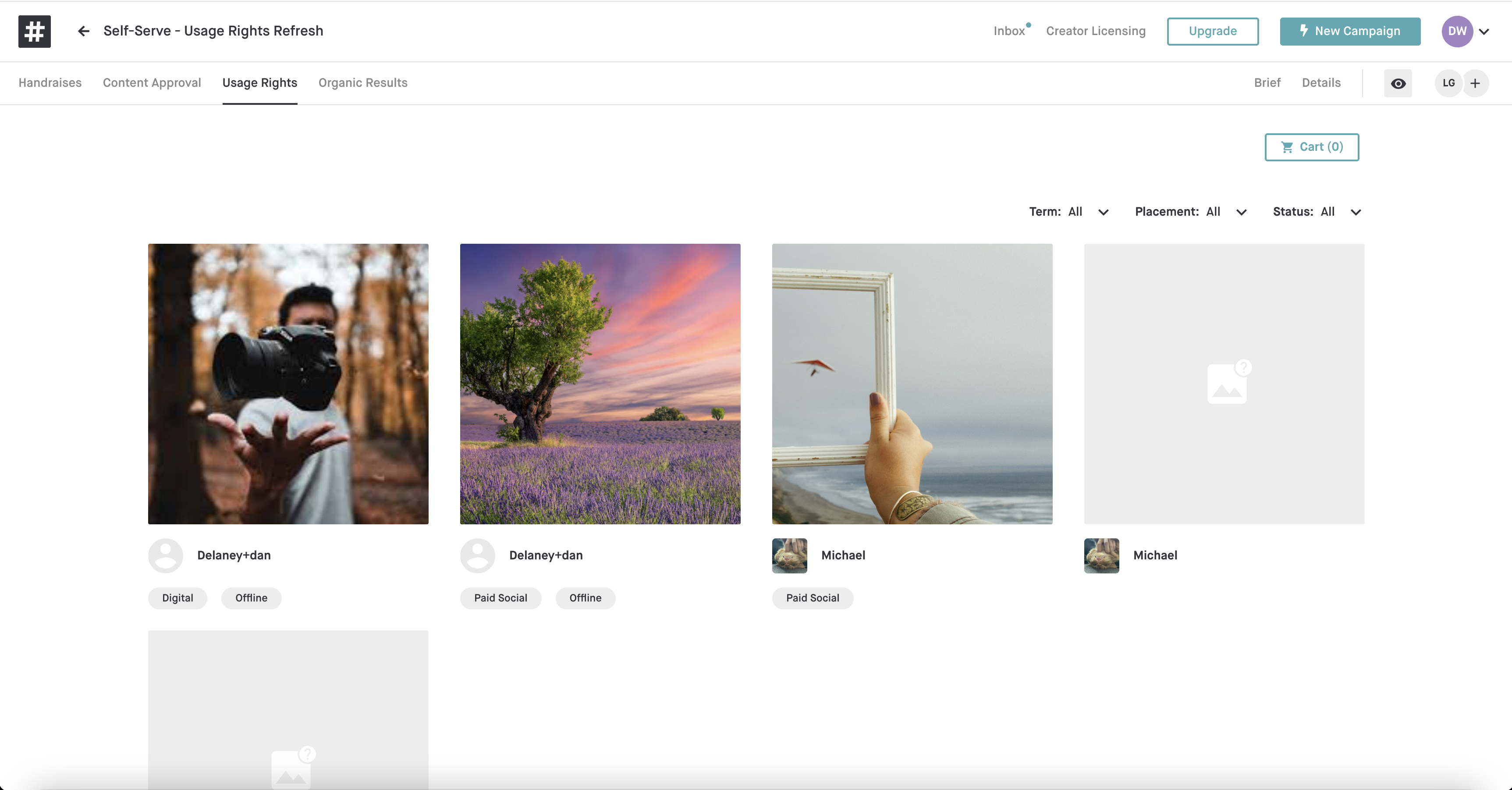Image resolution: width=1512 pixels, height=790 pixels.
Task: Add collaborator with the plus icon
Action: (x=1475, y=83)
